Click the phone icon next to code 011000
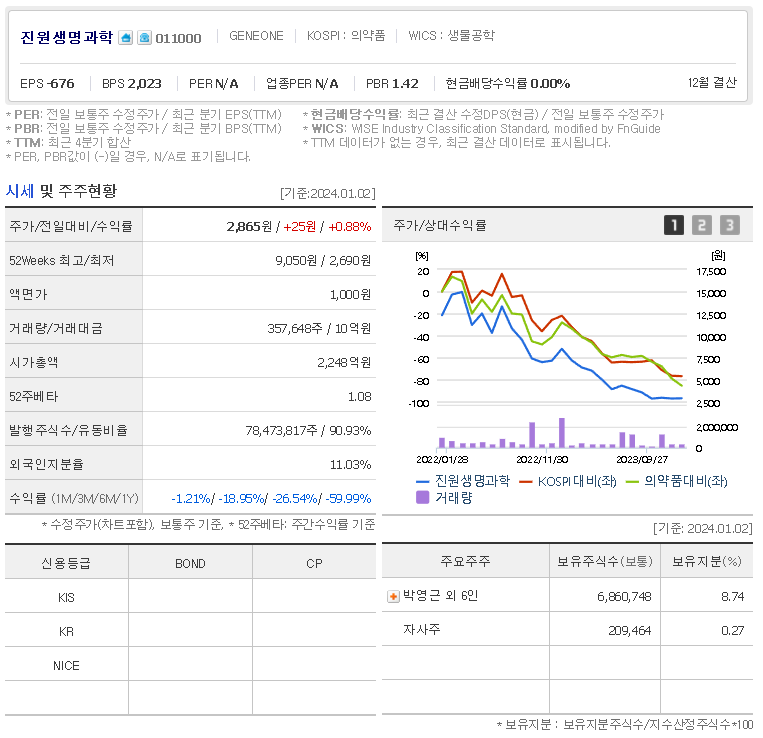The width and height of the screenshot is (763, 738). [145, 37]
